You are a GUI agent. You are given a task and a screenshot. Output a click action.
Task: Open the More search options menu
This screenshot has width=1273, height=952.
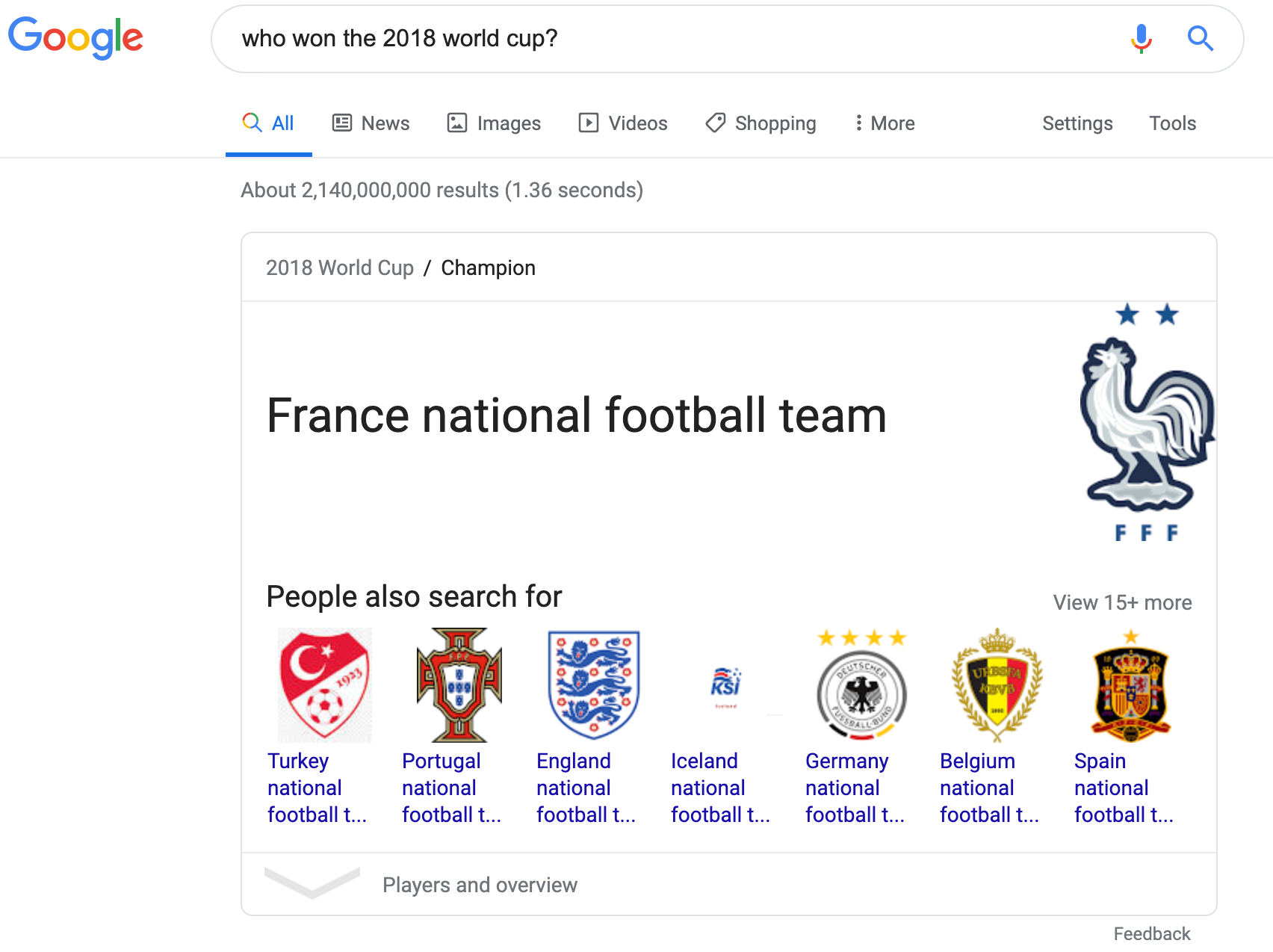coord(885,123)
